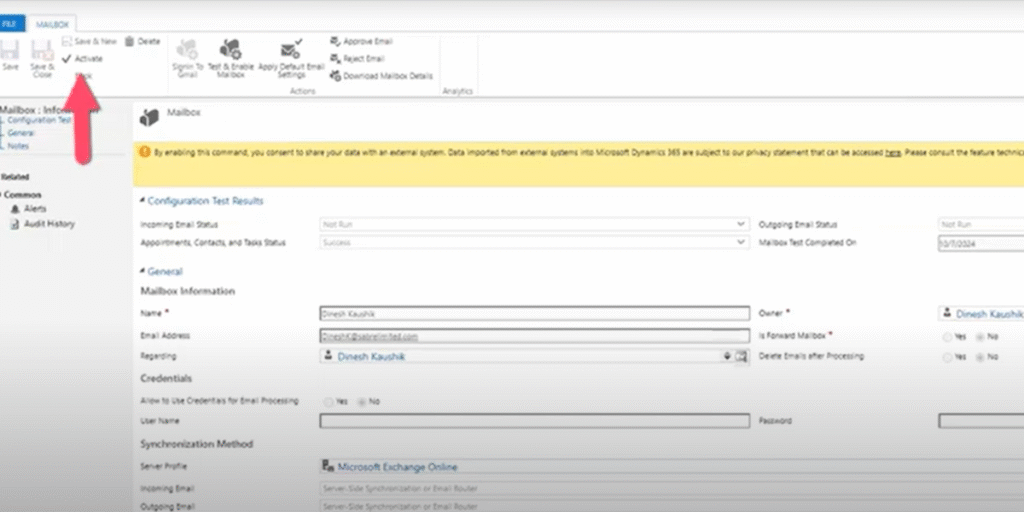This screenshot has width=1024, height=512.
Task: Open the Microsoft Exchange Online server profile link
Action: [397, 466]
